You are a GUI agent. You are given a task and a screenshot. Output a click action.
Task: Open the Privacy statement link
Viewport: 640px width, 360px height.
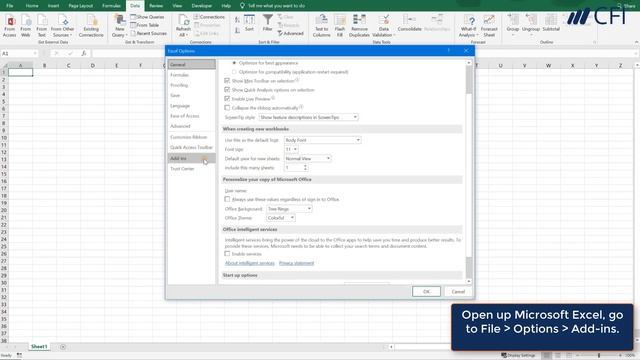click(296, 263)
